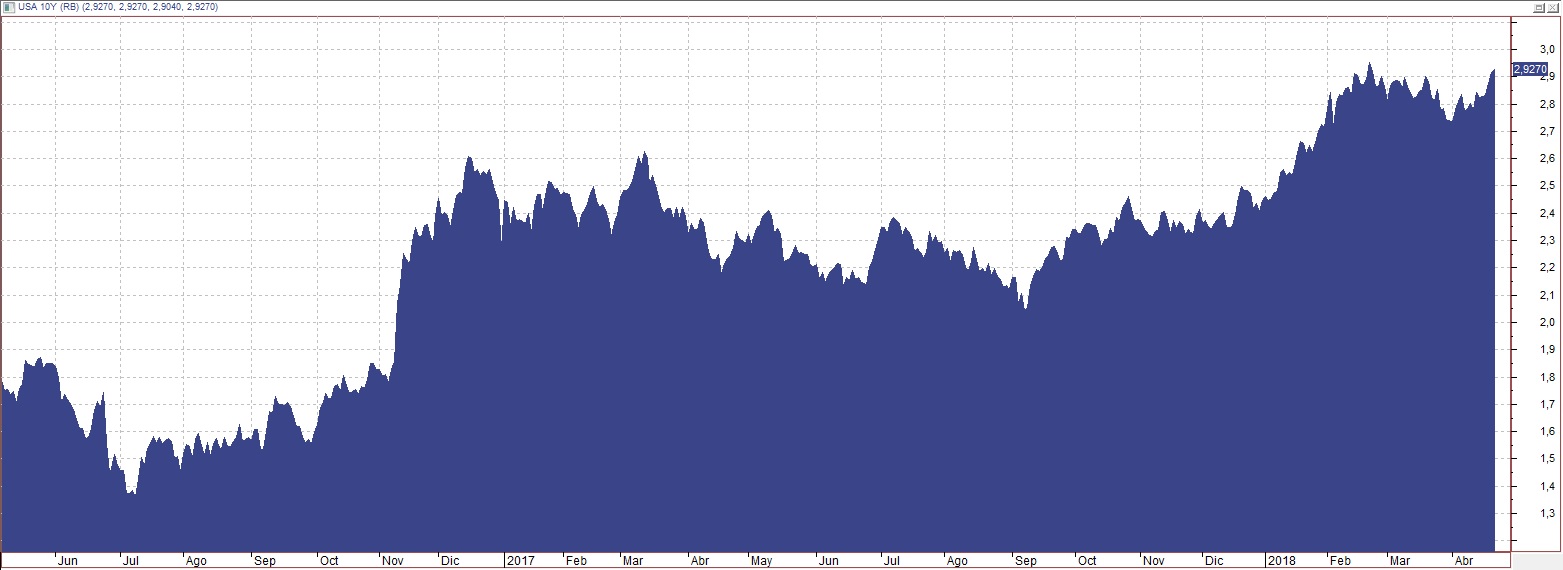
Task: Click the 1,5 value on price axis
Action: click(1546, 458)
